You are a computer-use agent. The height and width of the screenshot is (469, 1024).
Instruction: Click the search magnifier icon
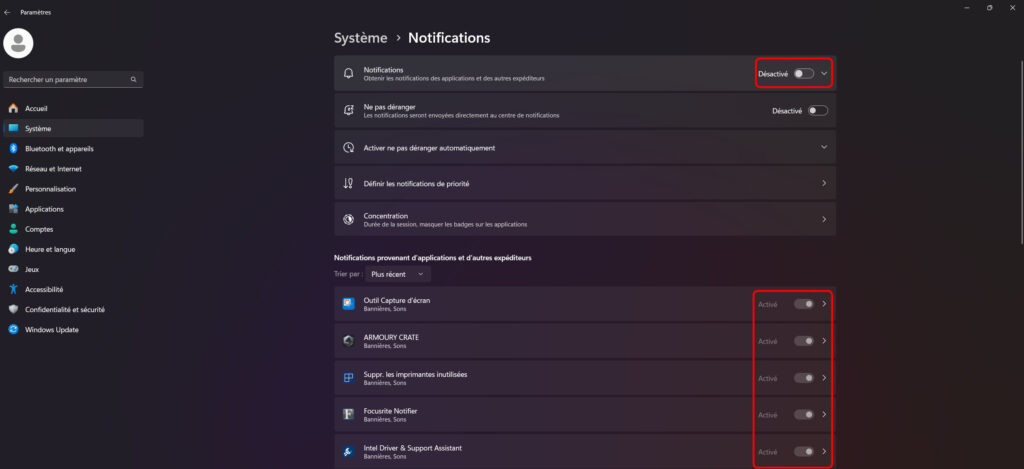[133, 80]
